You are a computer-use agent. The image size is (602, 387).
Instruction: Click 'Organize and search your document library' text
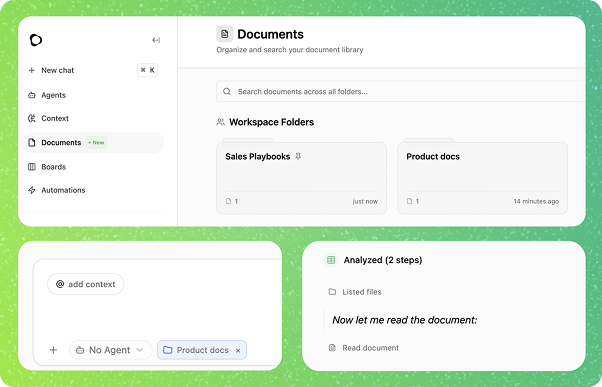(x=290, y=50)
